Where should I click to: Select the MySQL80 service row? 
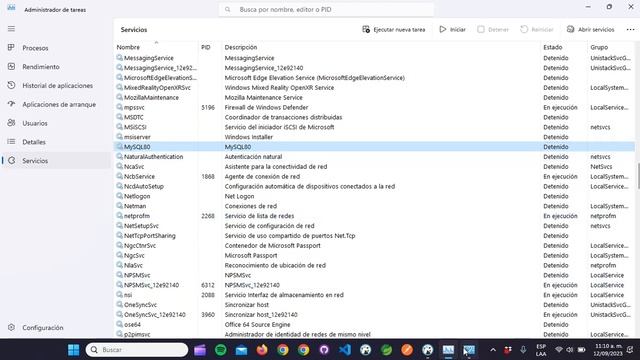click(374, 147)
